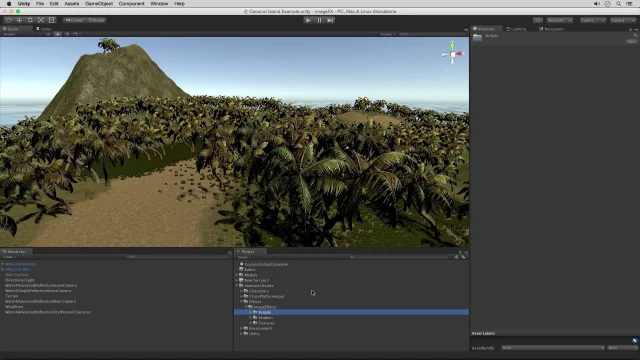Open the cloud services button
This screenshot has height=360, width=640.
pos(538,20)
